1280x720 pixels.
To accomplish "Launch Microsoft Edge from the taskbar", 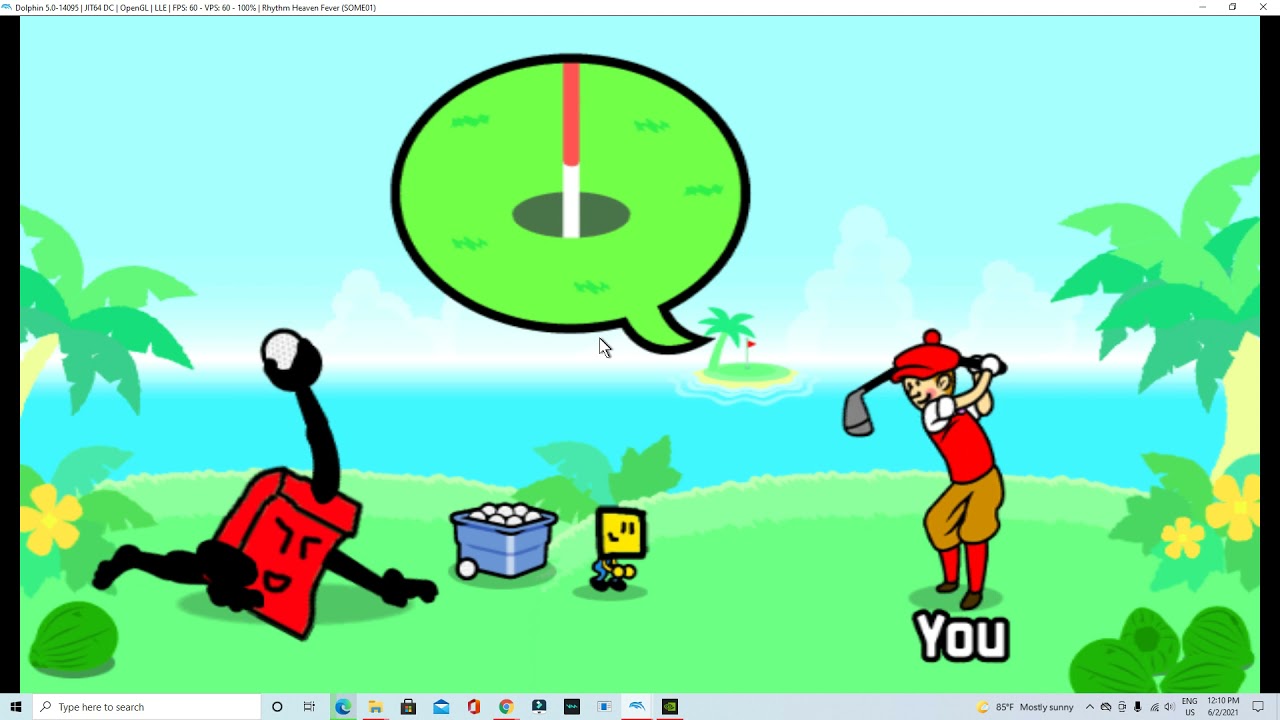I will (x=343, y=707).
